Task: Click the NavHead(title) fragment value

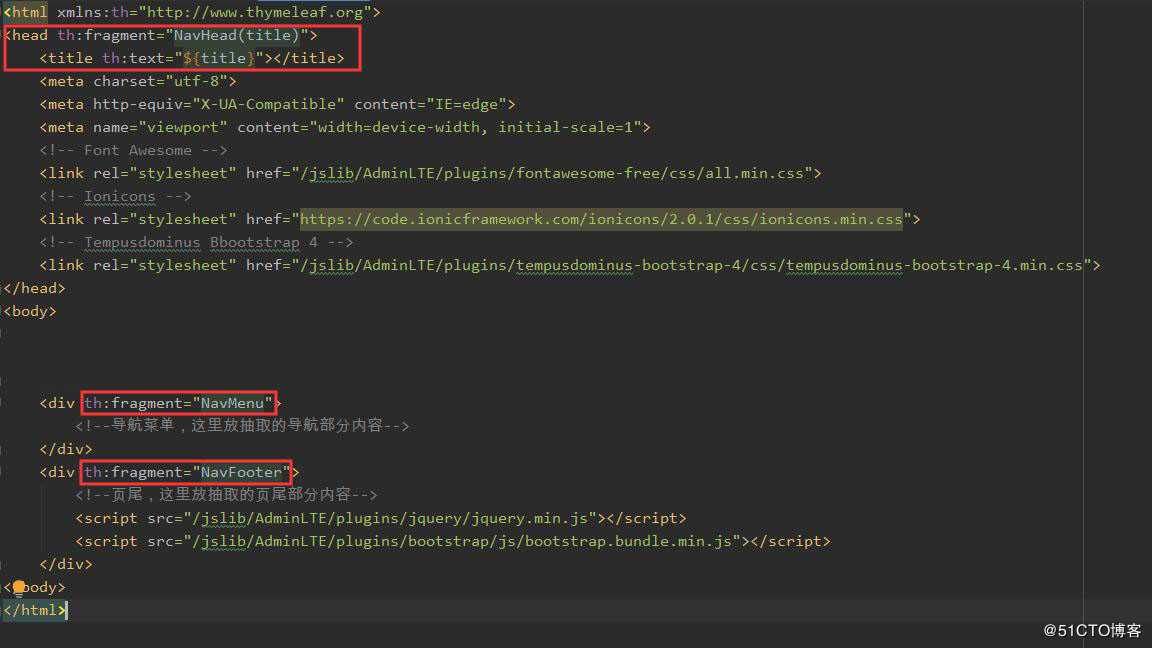Action: click(237, 35)
